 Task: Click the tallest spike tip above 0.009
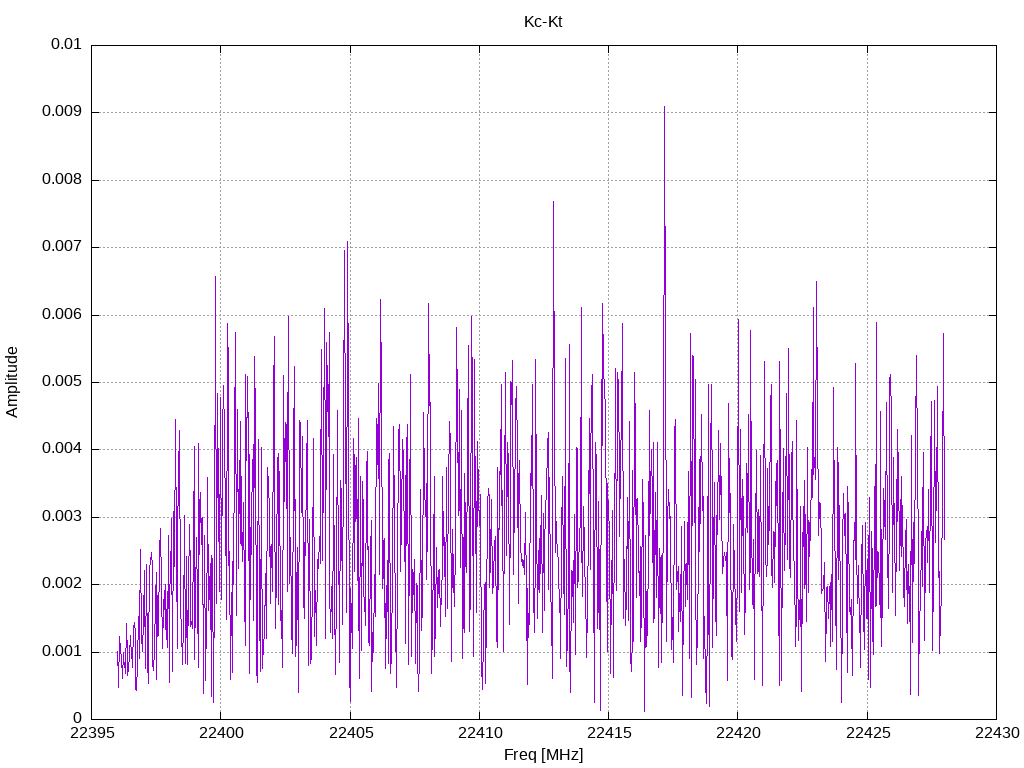[x=665, y=107]
